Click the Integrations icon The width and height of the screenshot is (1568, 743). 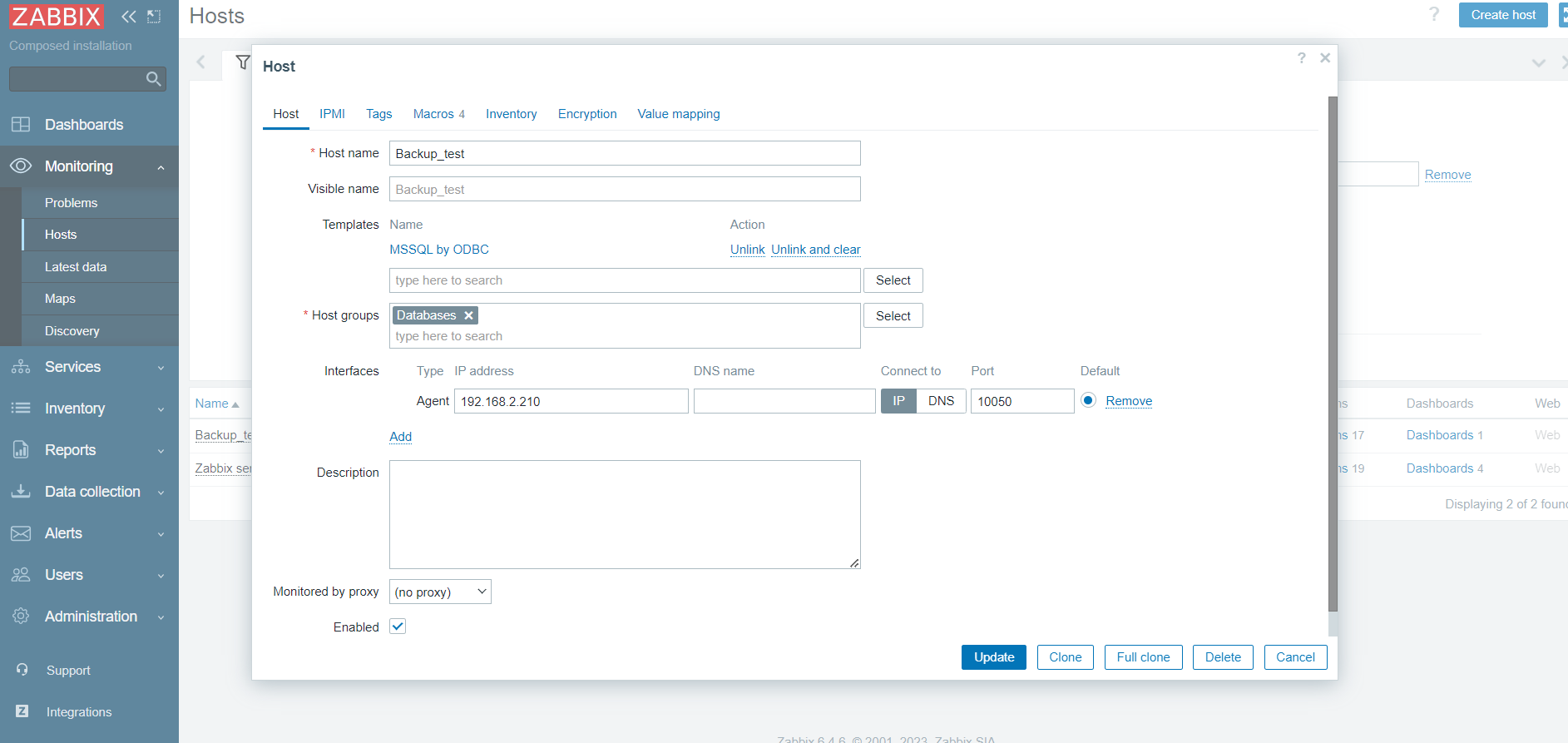[22, 711]
